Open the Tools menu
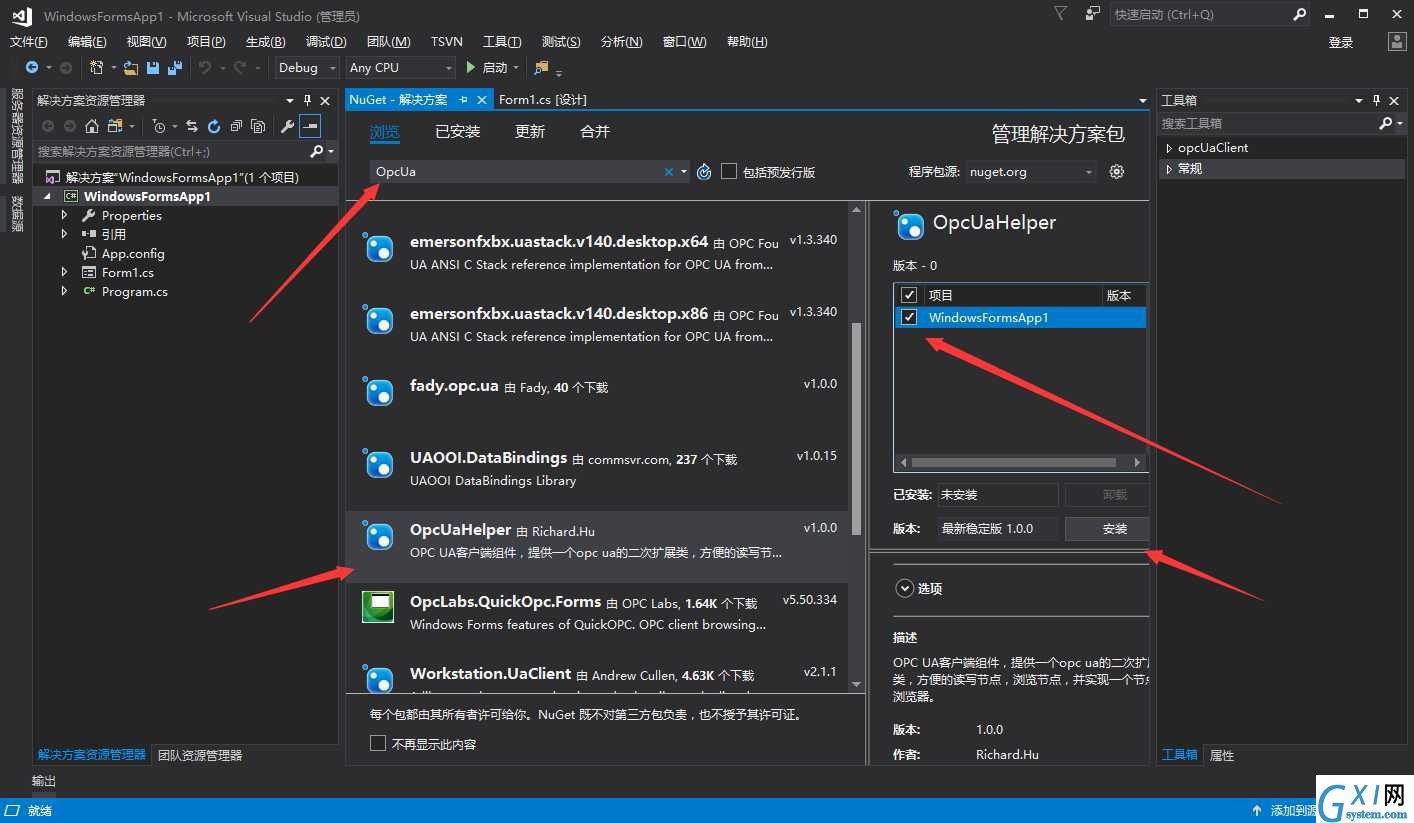This screenshot has height=823, width=1414. tap(502, 41)
